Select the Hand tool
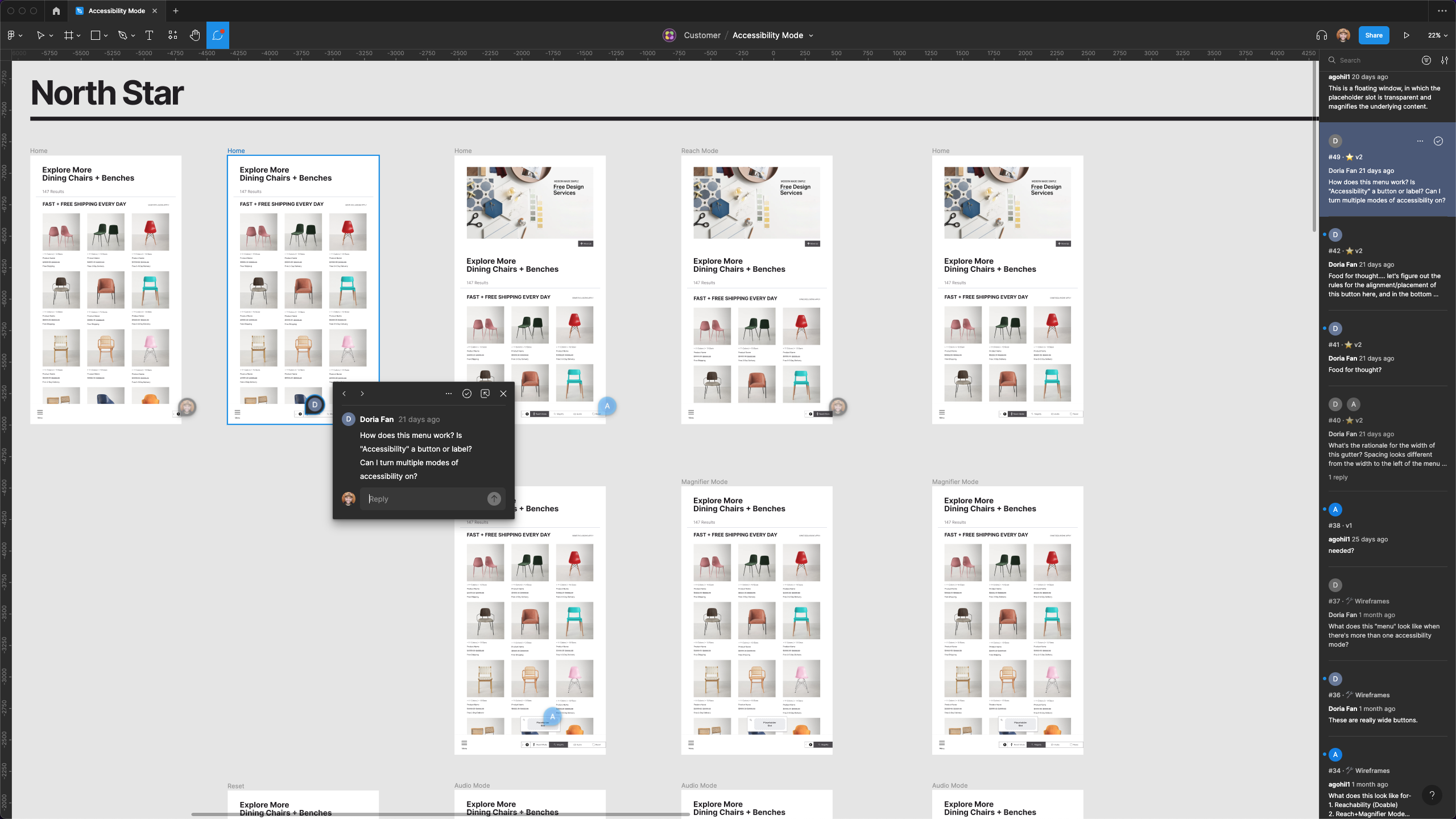 coord(195,35)
